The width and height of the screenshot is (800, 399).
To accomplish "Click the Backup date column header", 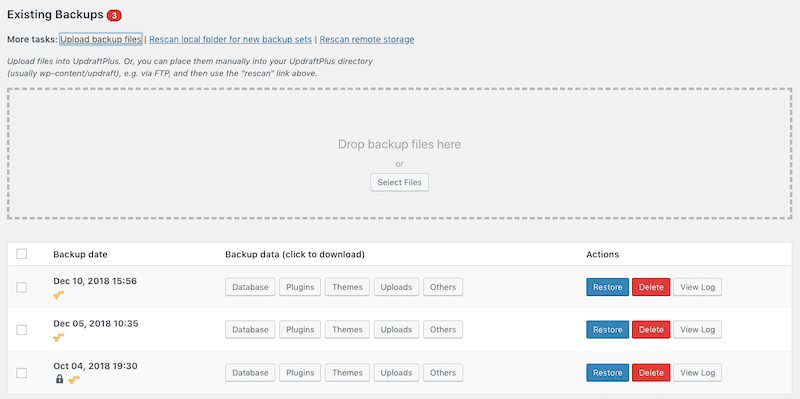I will click(80, 254).
